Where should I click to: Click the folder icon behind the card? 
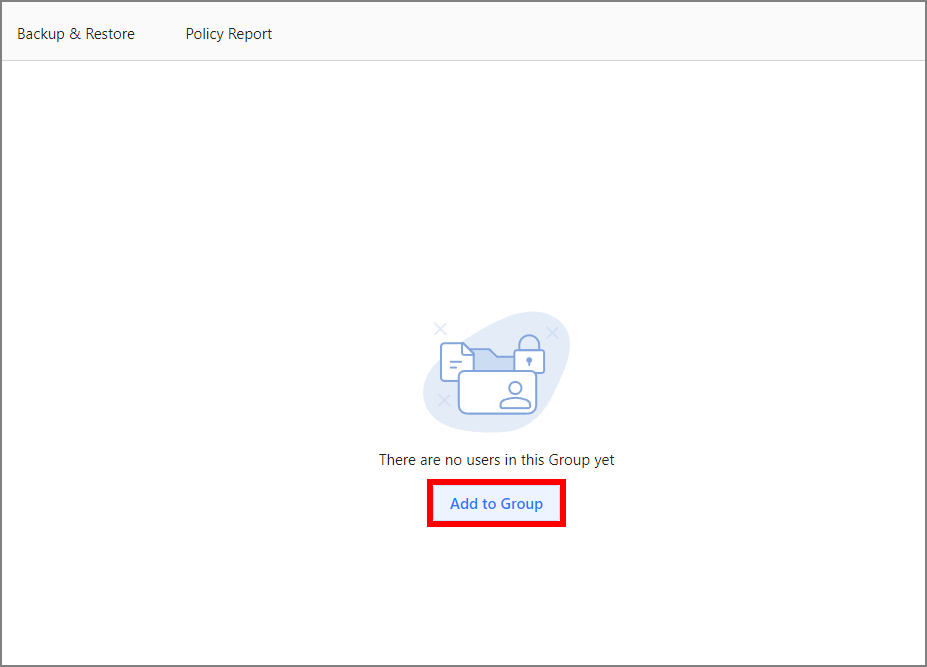tap(493, 359)
